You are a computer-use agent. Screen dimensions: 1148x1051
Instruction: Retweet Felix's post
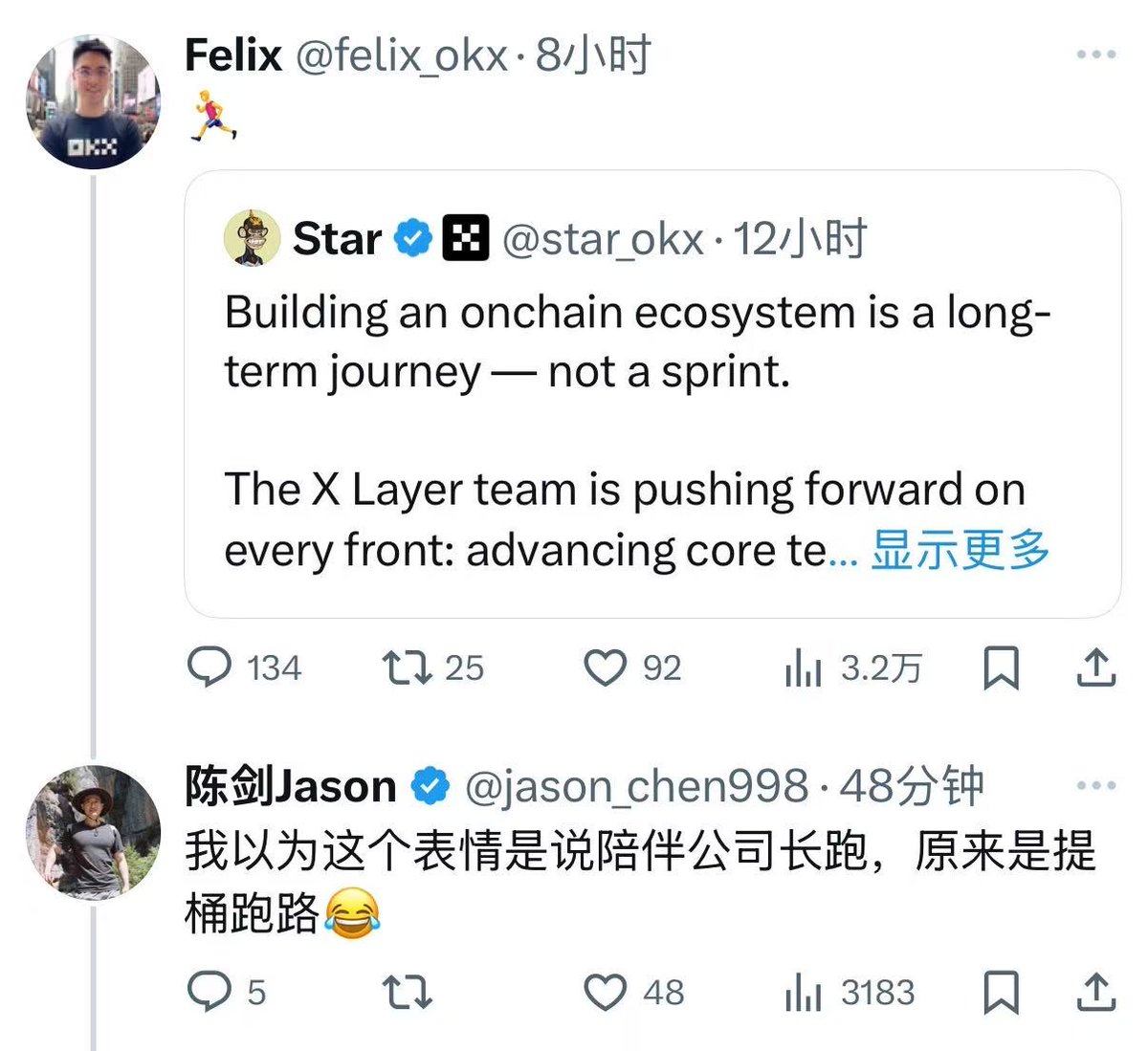pos(407,668)
